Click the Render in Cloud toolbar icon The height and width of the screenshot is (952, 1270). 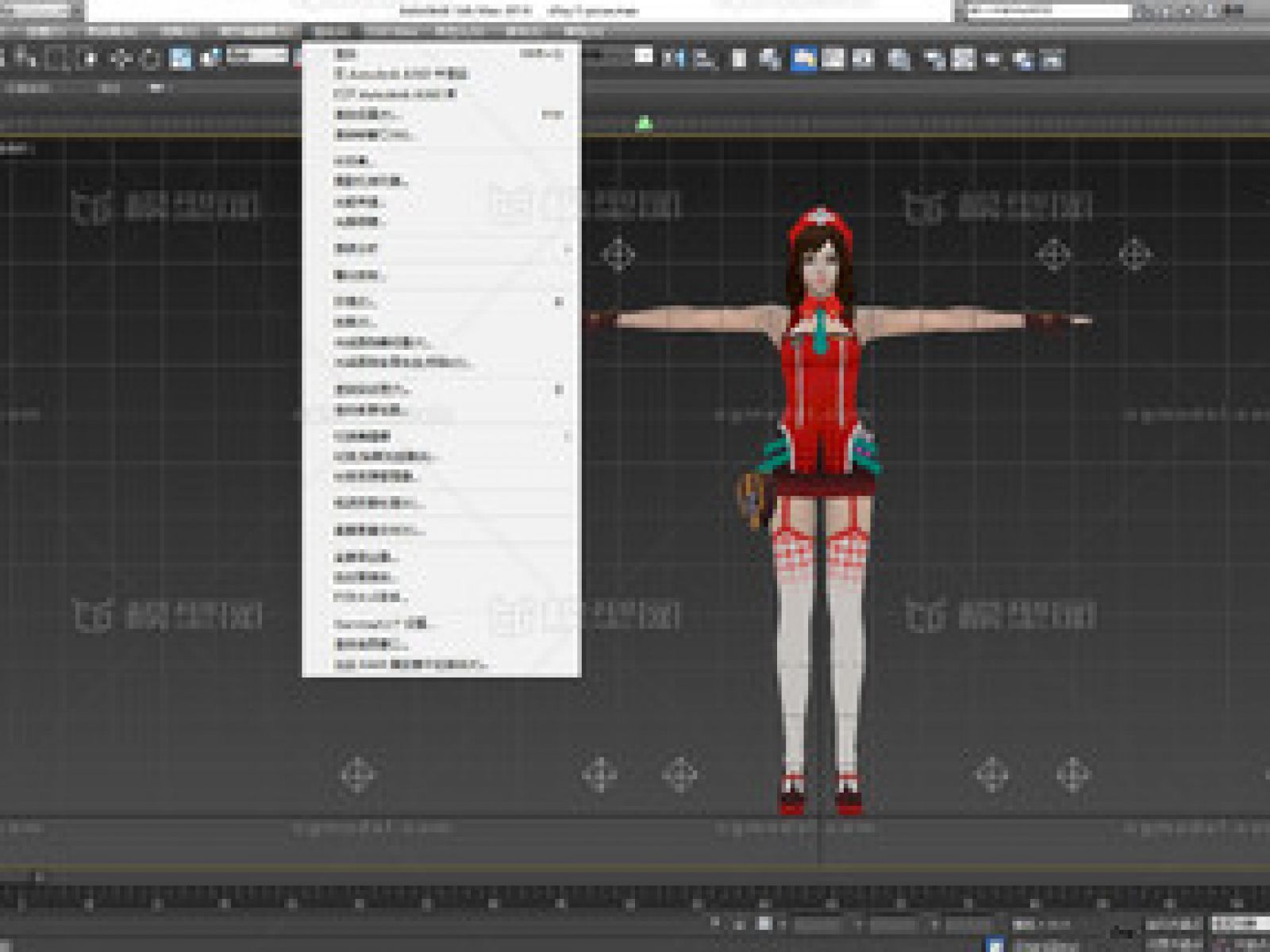point(1023,59)
